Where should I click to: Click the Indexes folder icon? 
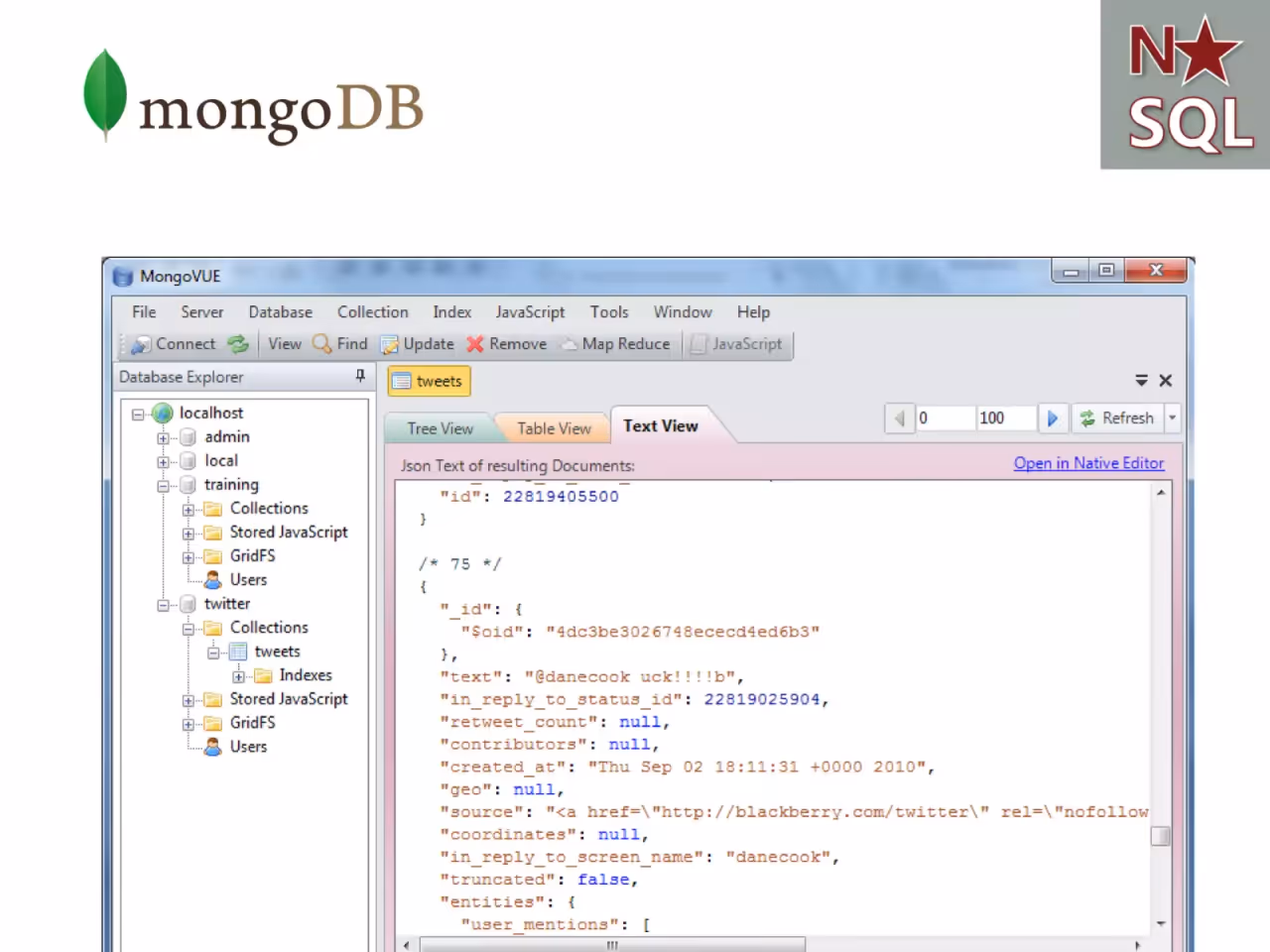(x=263, y=675)
